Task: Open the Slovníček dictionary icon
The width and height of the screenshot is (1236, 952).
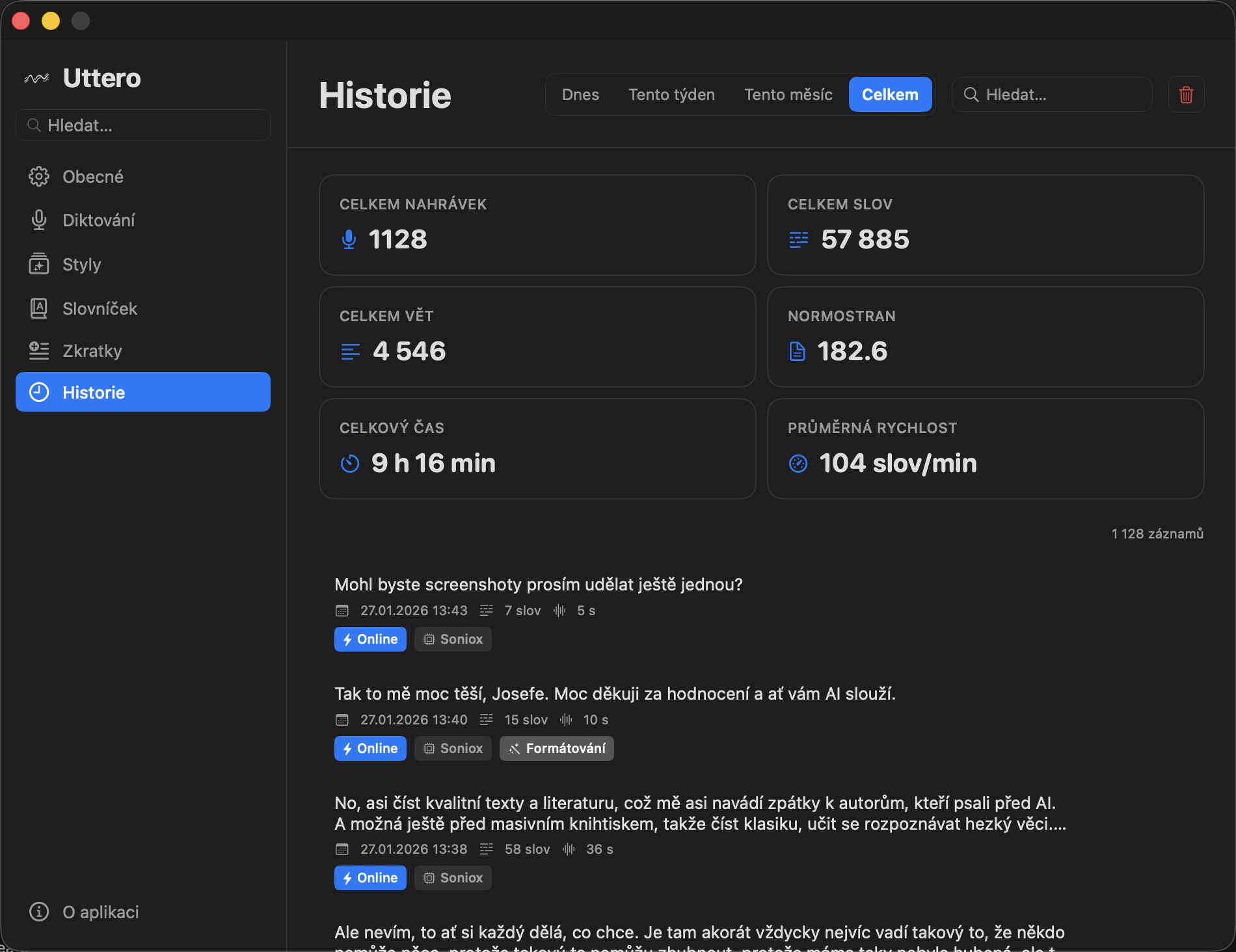Action: (39, 308)
